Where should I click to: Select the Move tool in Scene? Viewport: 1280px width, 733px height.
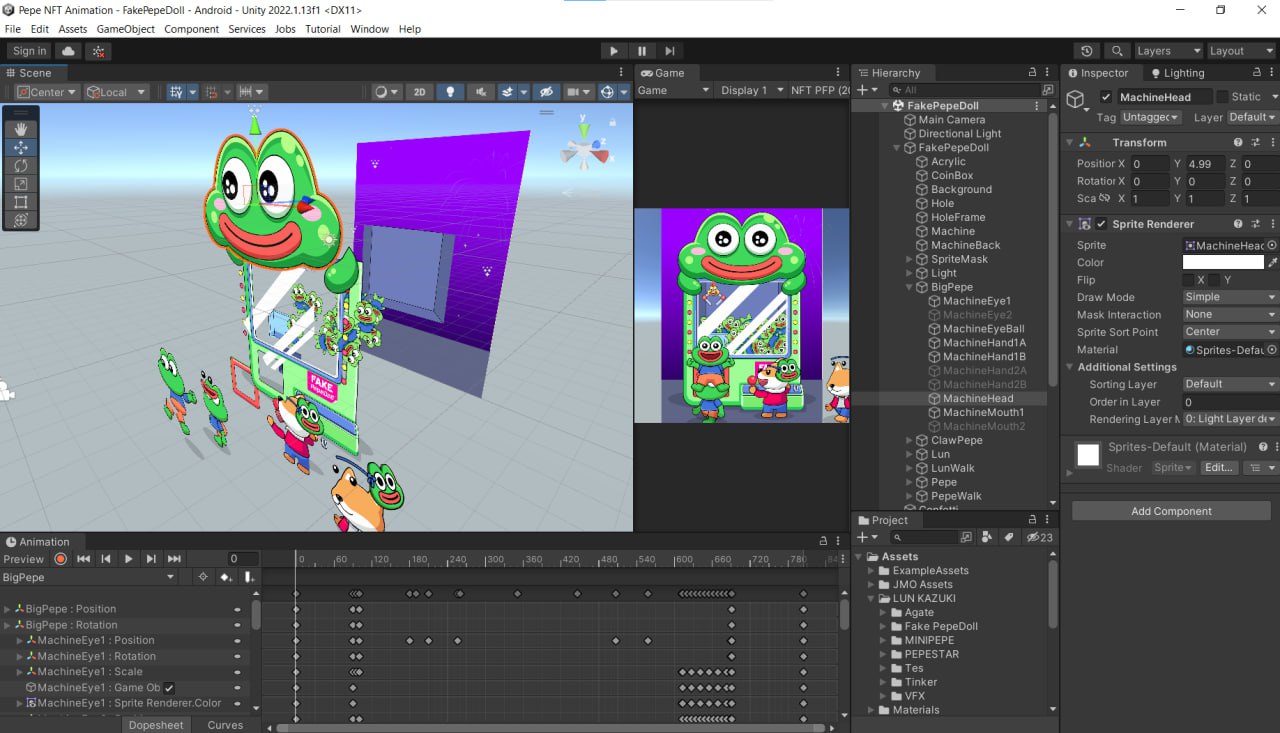point(21,147)
